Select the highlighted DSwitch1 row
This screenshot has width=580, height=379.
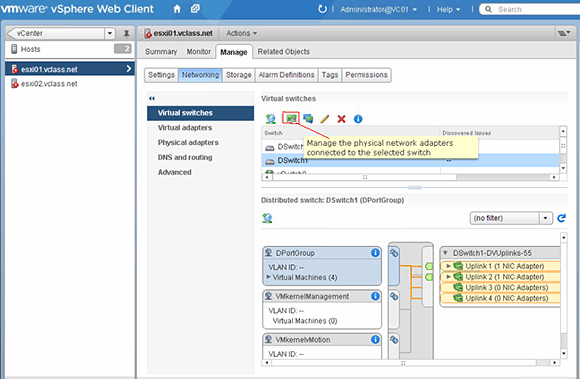[411, 160]
